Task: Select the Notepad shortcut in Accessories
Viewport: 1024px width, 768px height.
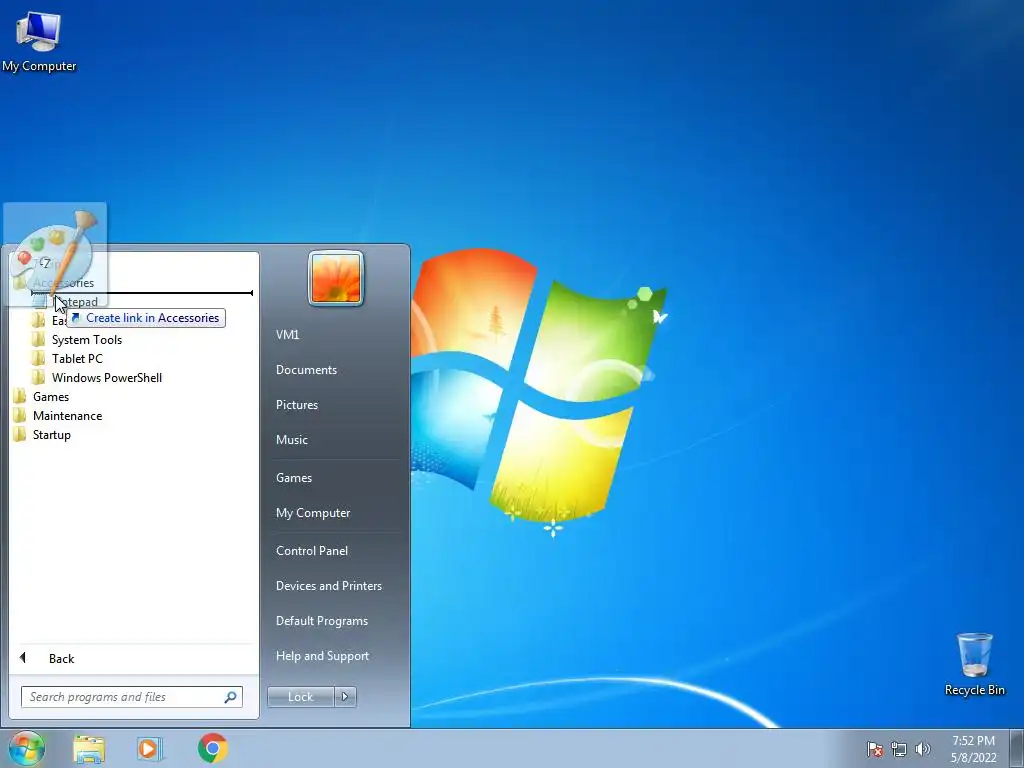Action: coord(75,302)
